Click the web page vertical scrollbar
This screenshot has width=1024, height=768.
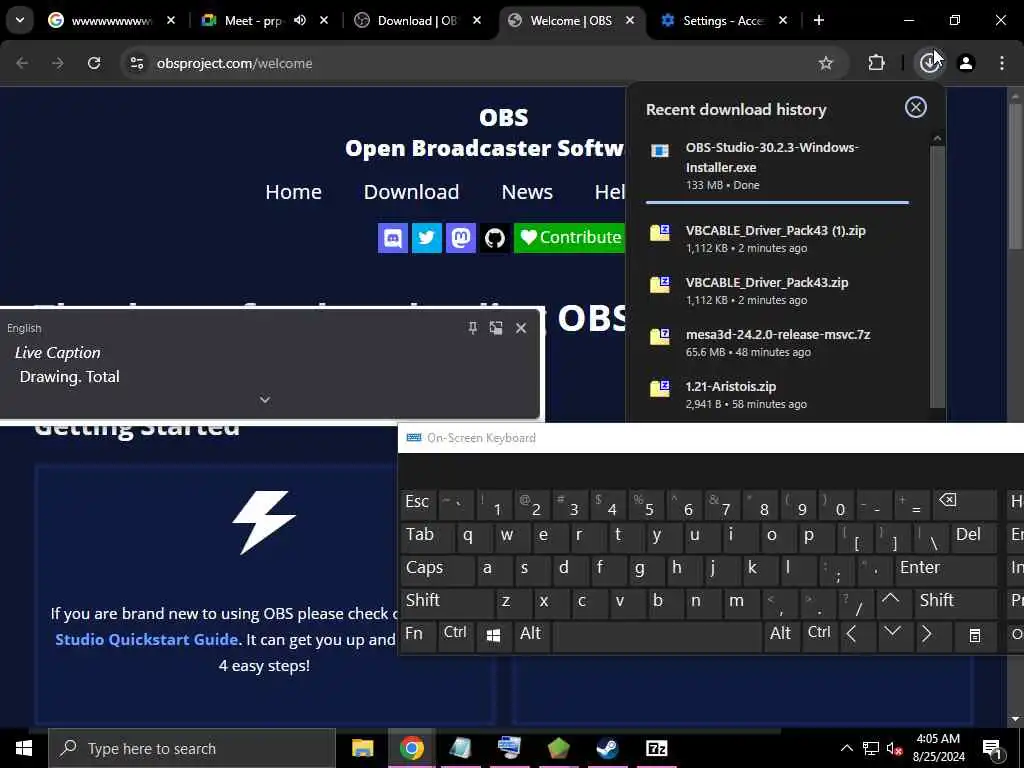click(x=1016, y=176)
